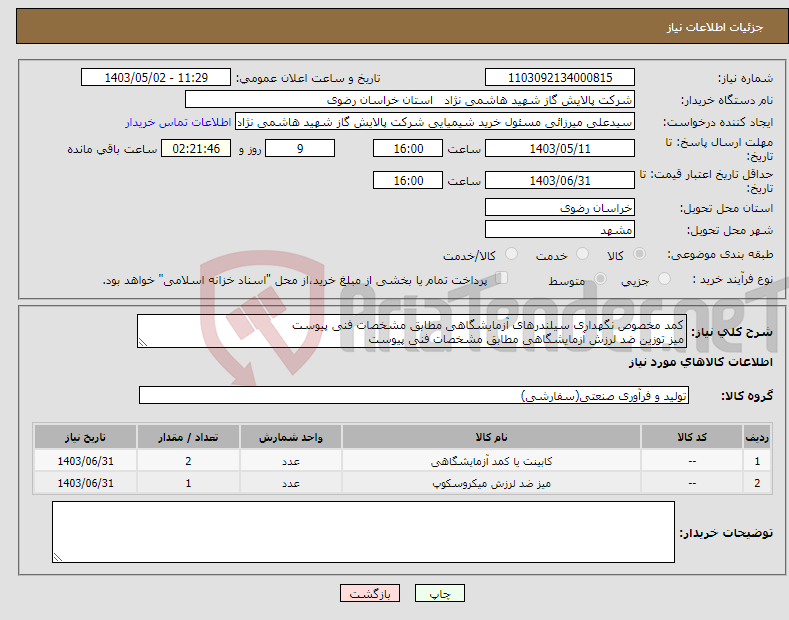Click the price validity 16:00 time field
The height and width of the screenshot is (620, 789).
pyautogui.click(x=408, y=180)
